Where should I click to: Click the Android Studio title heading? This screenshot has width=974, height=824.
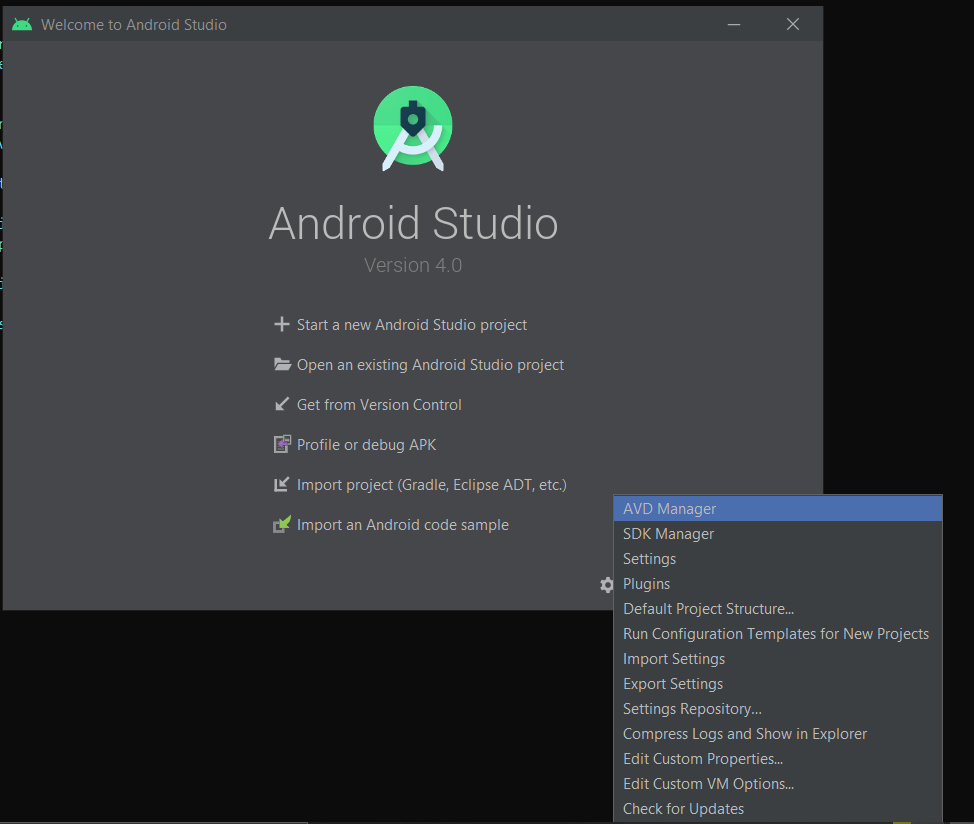click(x=413, y=223)
